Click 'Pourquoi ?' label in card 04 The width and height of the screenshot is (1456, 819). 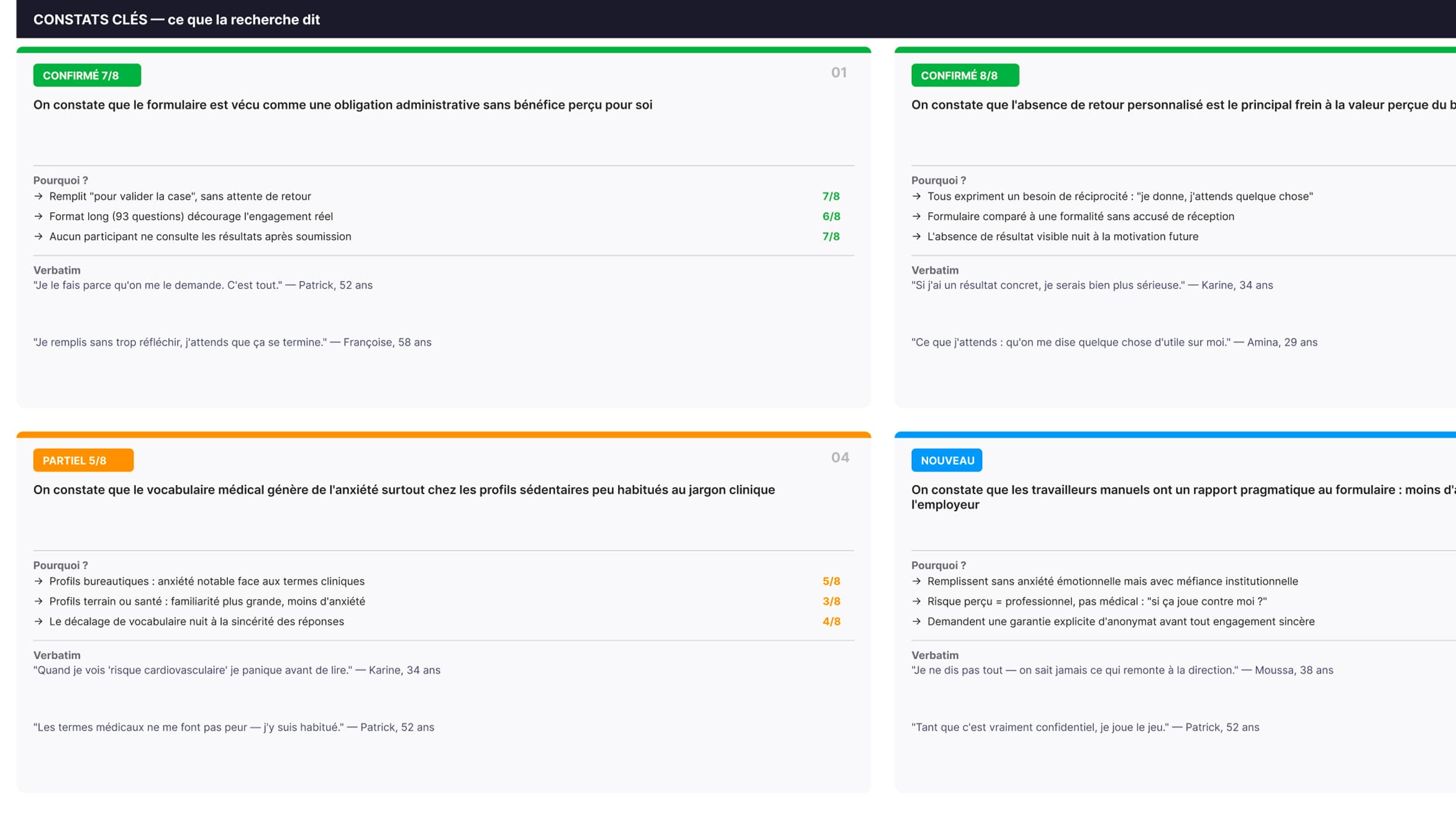point(60,565)
